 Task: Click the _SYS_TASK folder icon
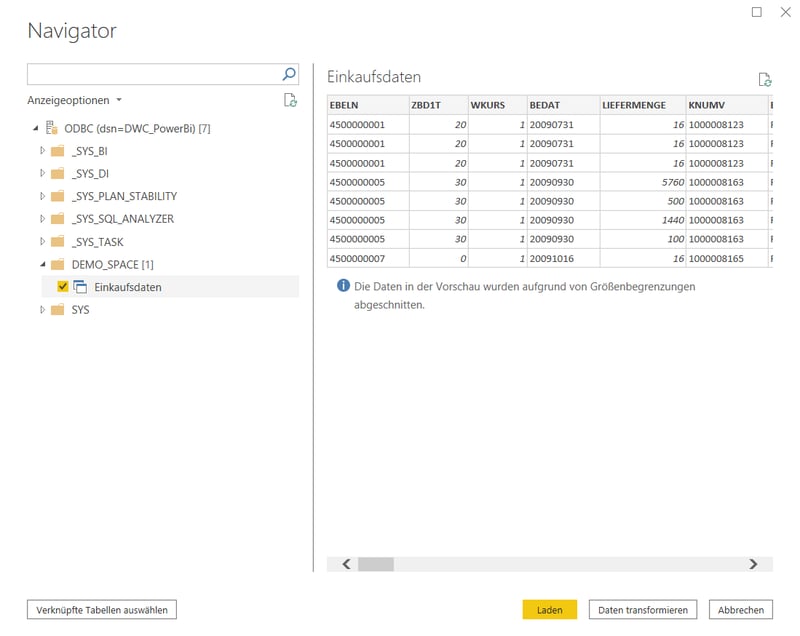58,241
